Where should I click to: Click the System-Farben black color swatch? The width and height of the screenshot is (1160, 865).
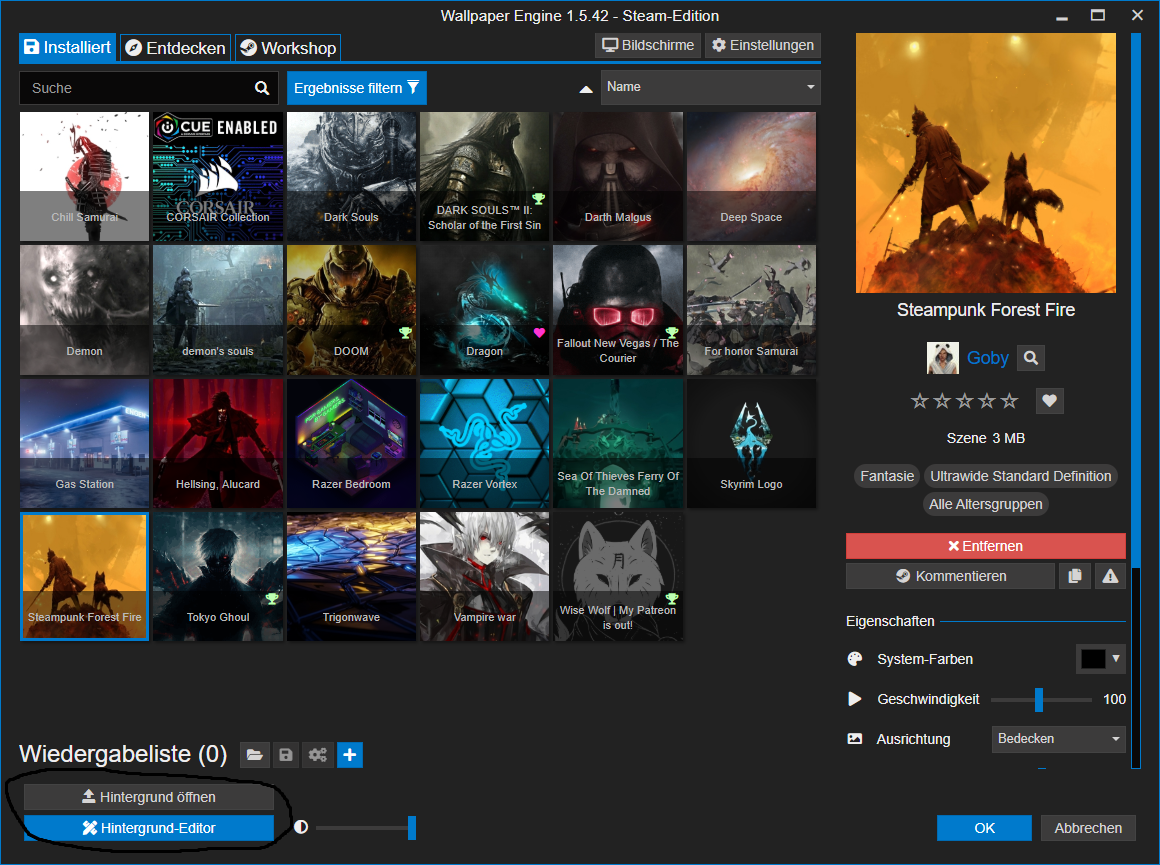click(1093, 659)
